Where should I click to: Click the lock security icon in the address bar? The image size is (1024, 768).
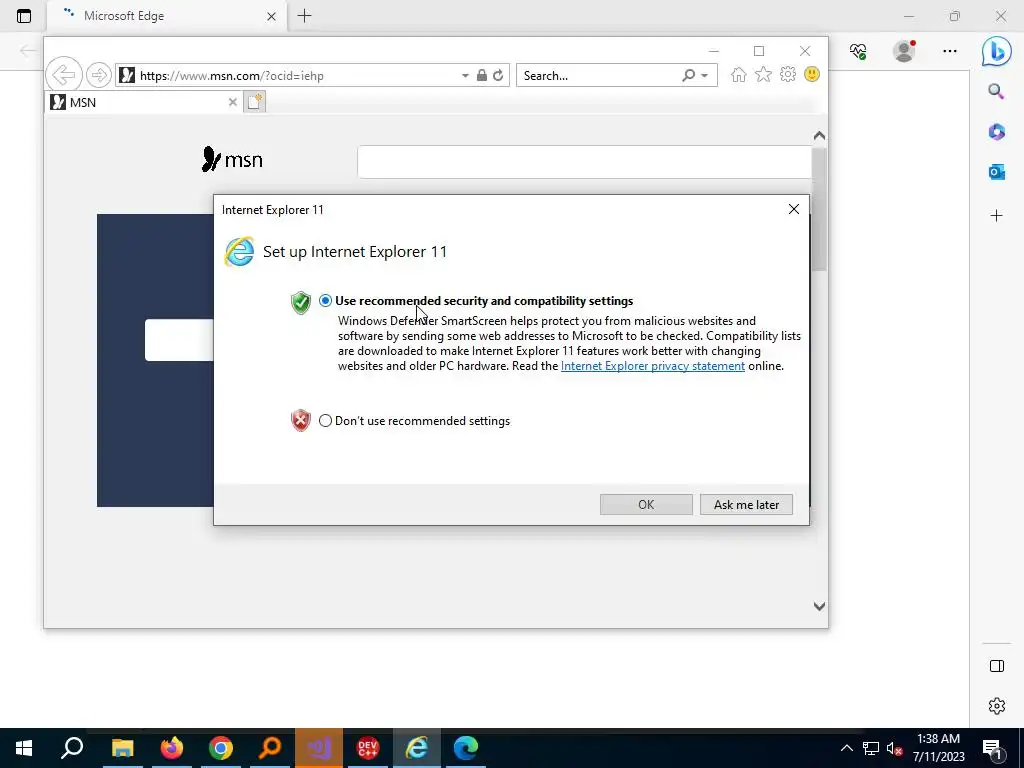coord(481,76)
